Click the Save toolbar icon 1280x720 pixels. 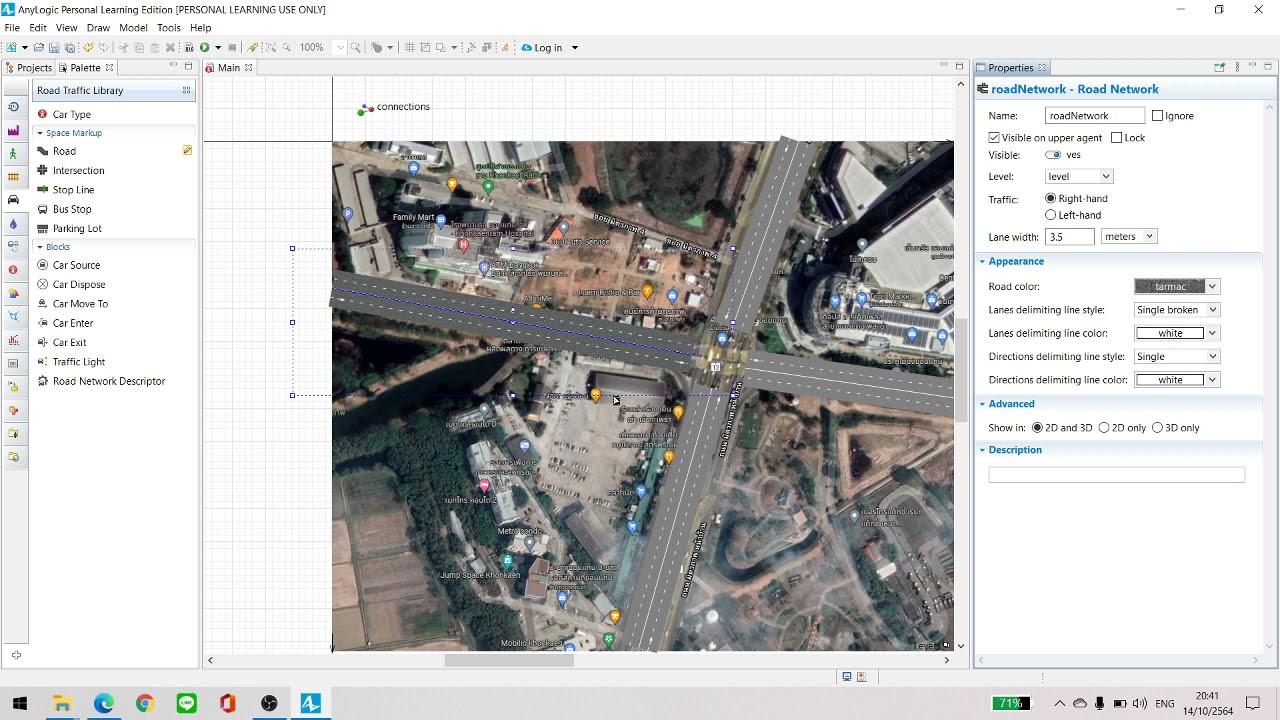(x=54, y=47)
